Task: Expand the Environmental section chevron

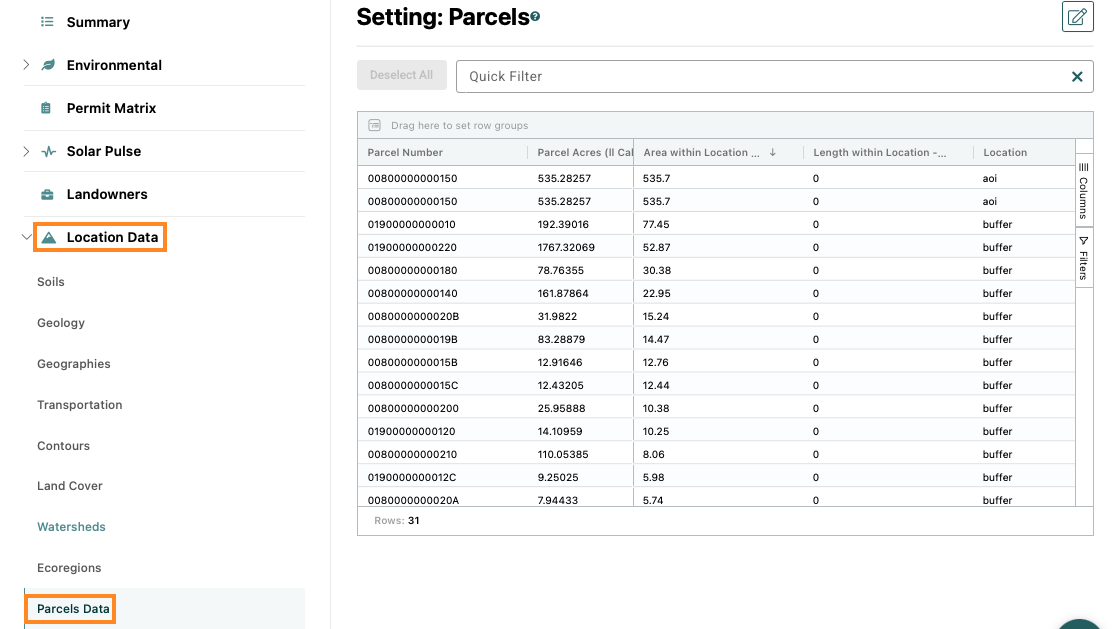Action: [26, 65]
